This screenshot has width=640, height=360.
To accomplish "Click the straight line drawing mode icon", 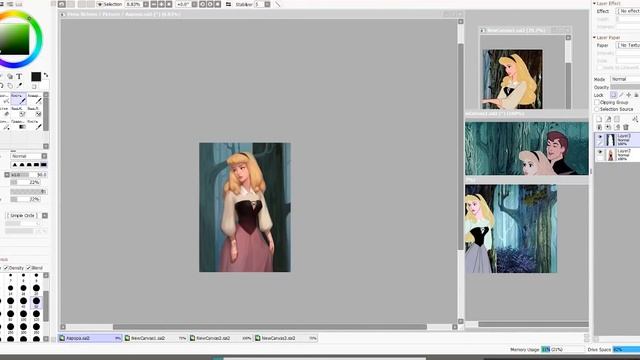I will 278,4.
